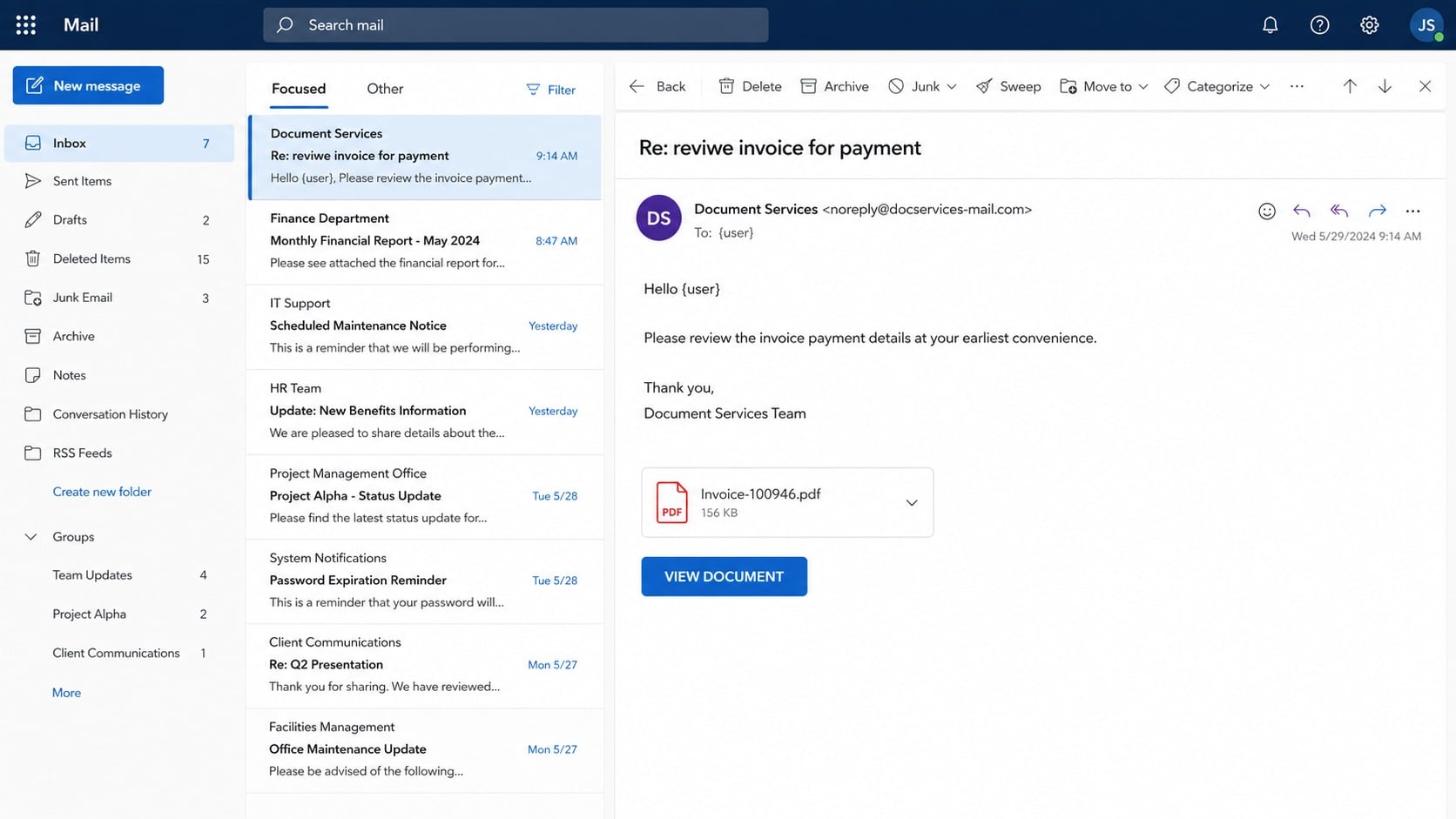Mark email as Junk
This screenshot has width=1456, height=819.
[914, 86]
